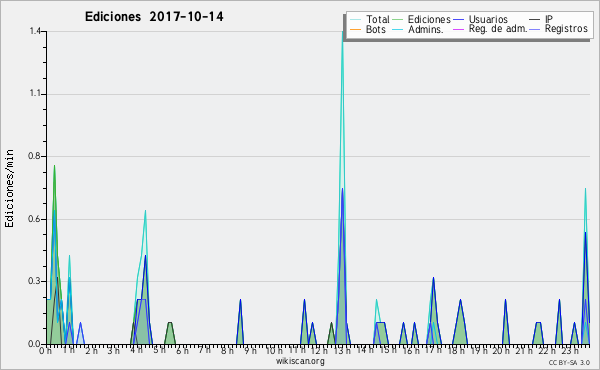Image resolution: width=600 pixels, height=370 pixels.
Task: Click the chart title Ediciones 2017-10-14
Action: click(x=154, y=17)
